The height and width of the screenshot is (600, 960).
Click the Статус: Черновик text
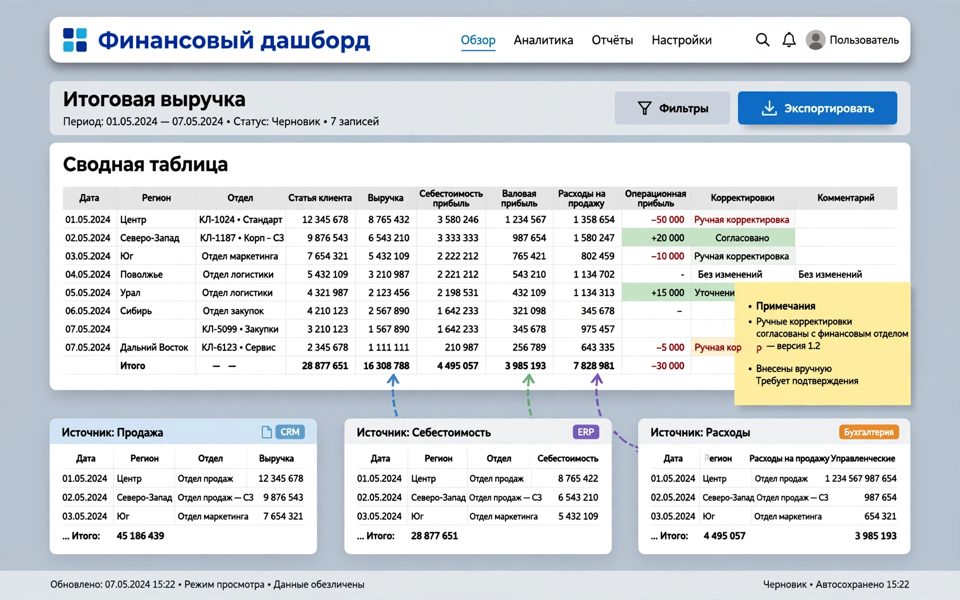pos(277,121)
